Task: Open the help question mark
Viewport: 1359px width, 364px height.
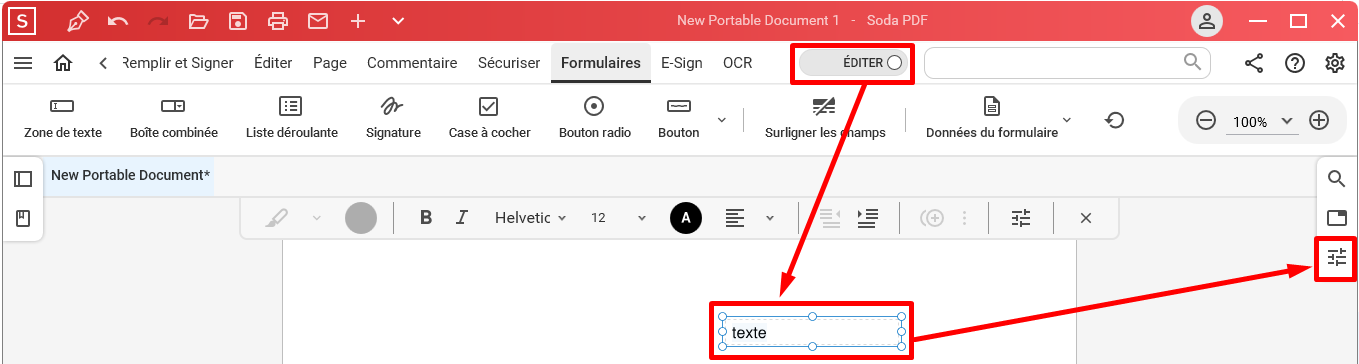Action: click(1295, 63)
